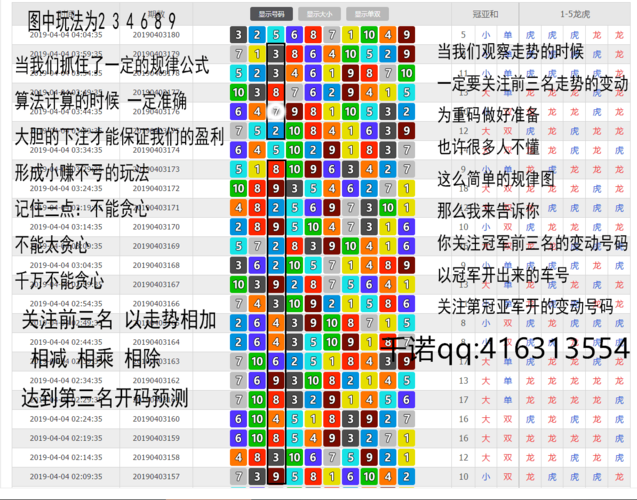
Task: Click ball 3 in row 20190403168
Action: [x=238, y=265]
